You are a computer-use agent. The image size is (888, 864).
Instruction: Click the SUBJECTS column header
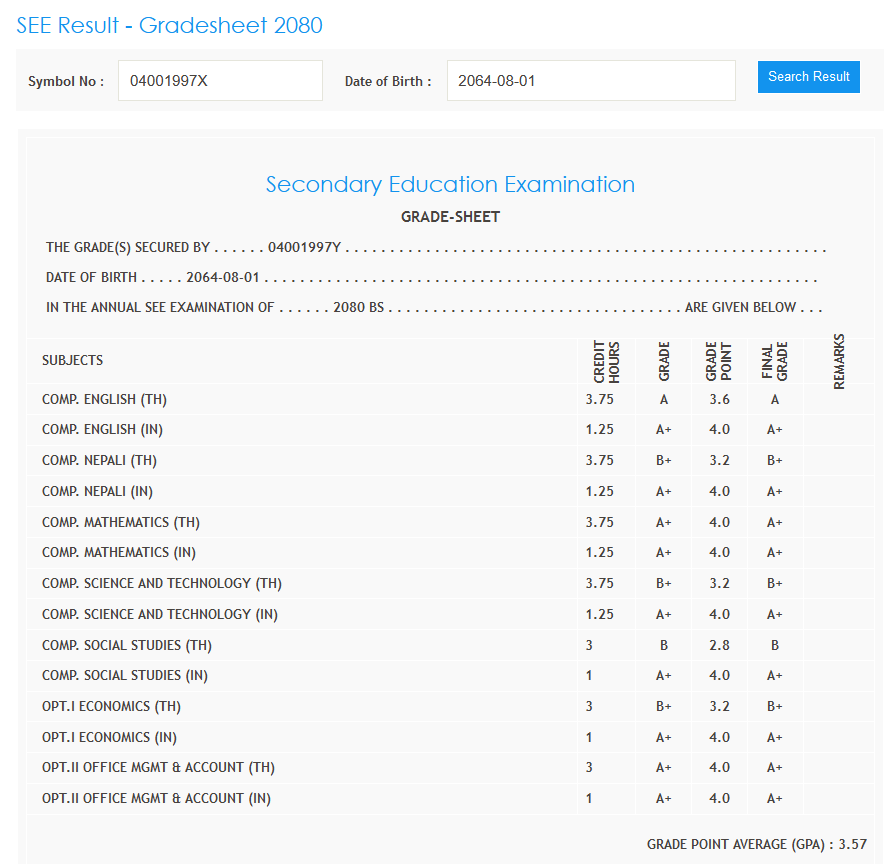click(73, 360)
